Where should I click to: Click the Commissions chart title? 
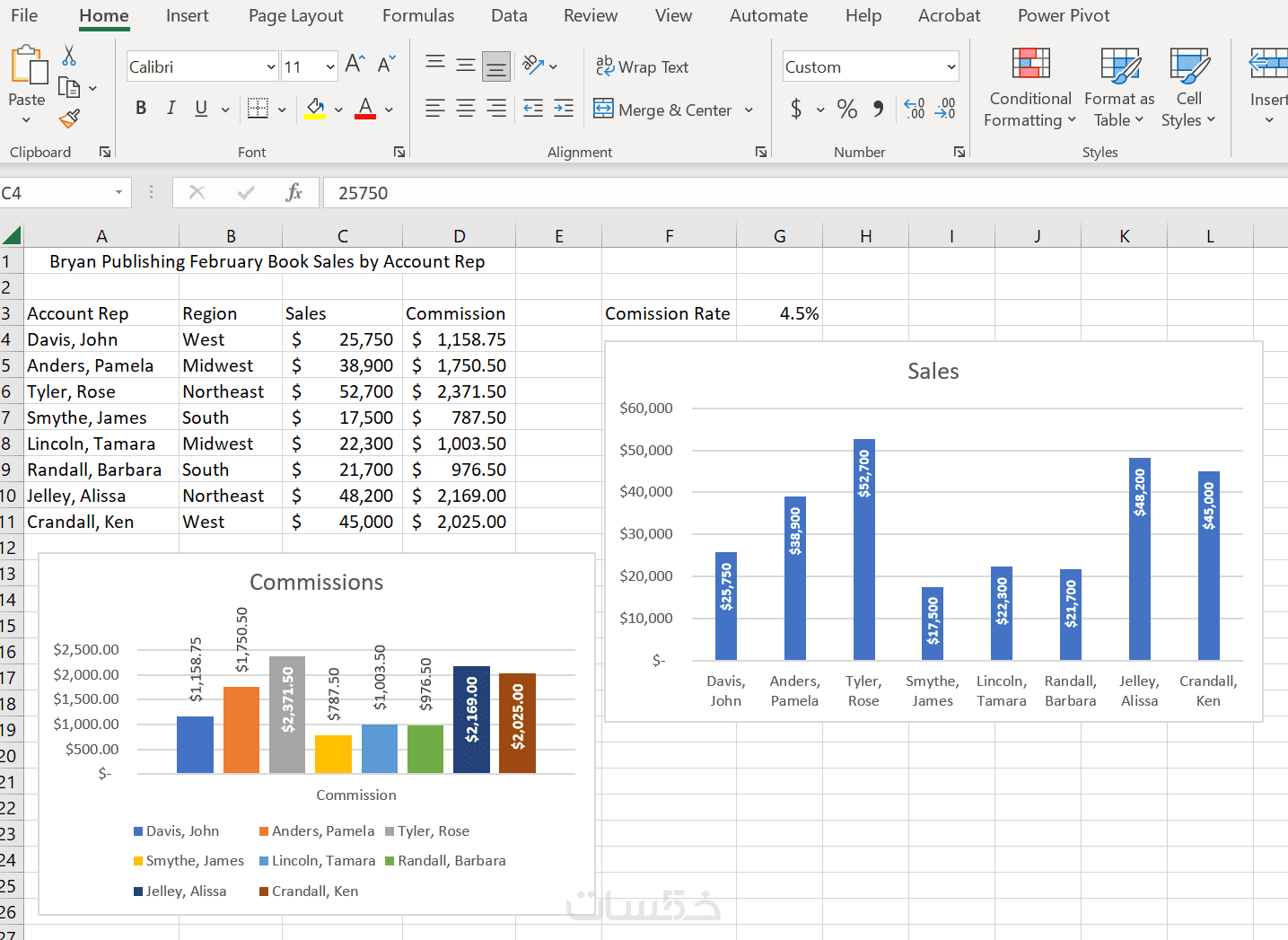[316, 582]
